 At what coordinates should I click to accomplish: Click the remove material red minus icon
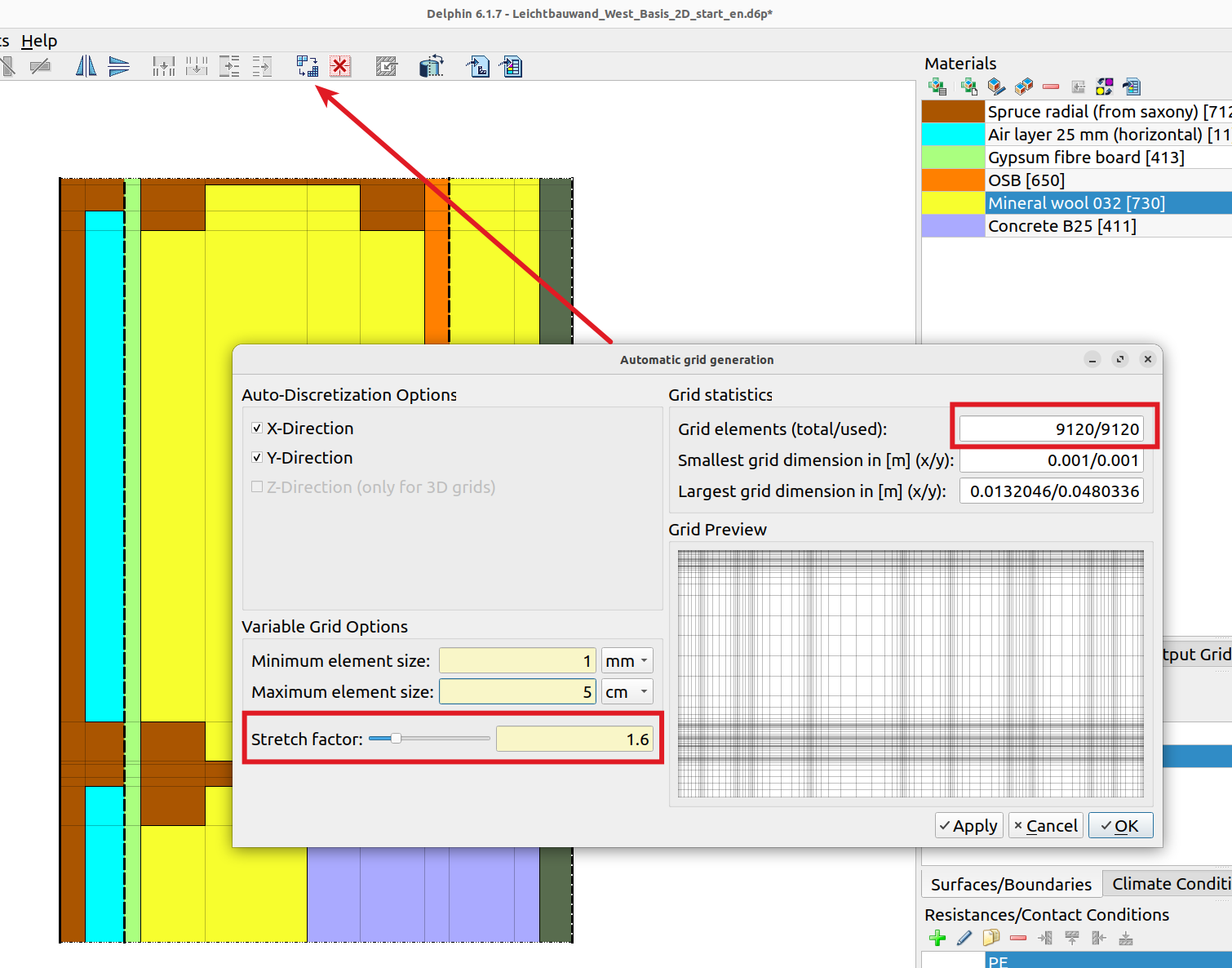(1051, 86)
